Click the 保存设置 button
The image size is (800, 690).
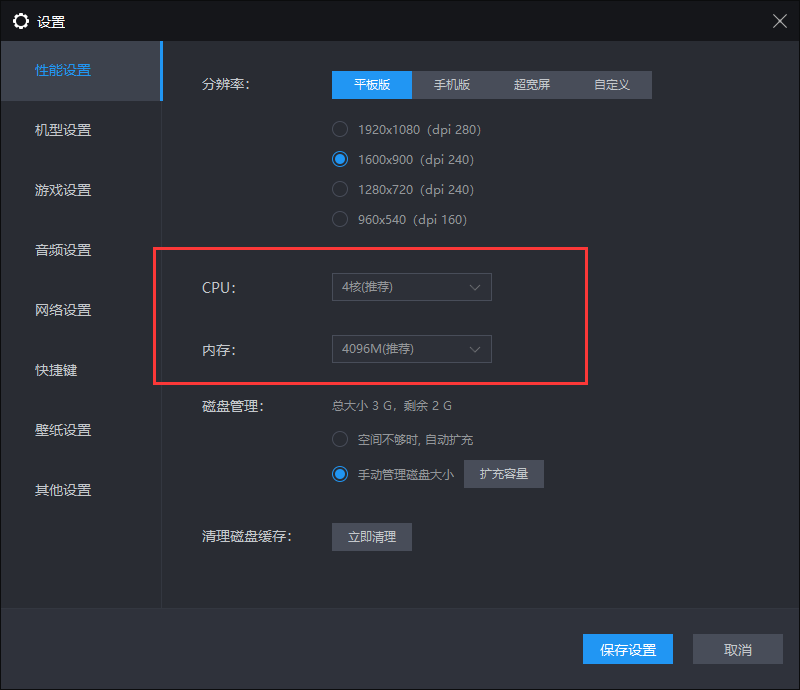click(628, 650)
